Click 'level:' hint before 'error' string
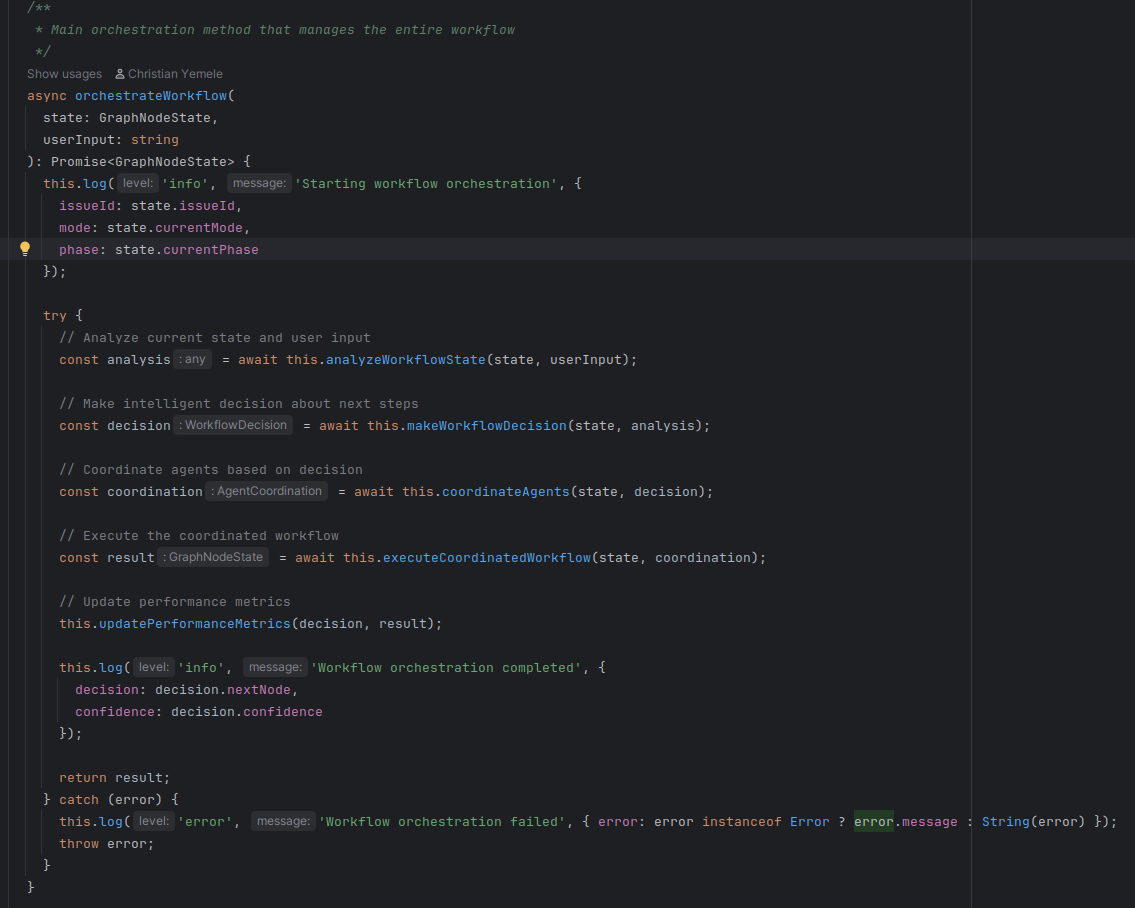This screenshot has width=1135, height=908. point(153,822)
